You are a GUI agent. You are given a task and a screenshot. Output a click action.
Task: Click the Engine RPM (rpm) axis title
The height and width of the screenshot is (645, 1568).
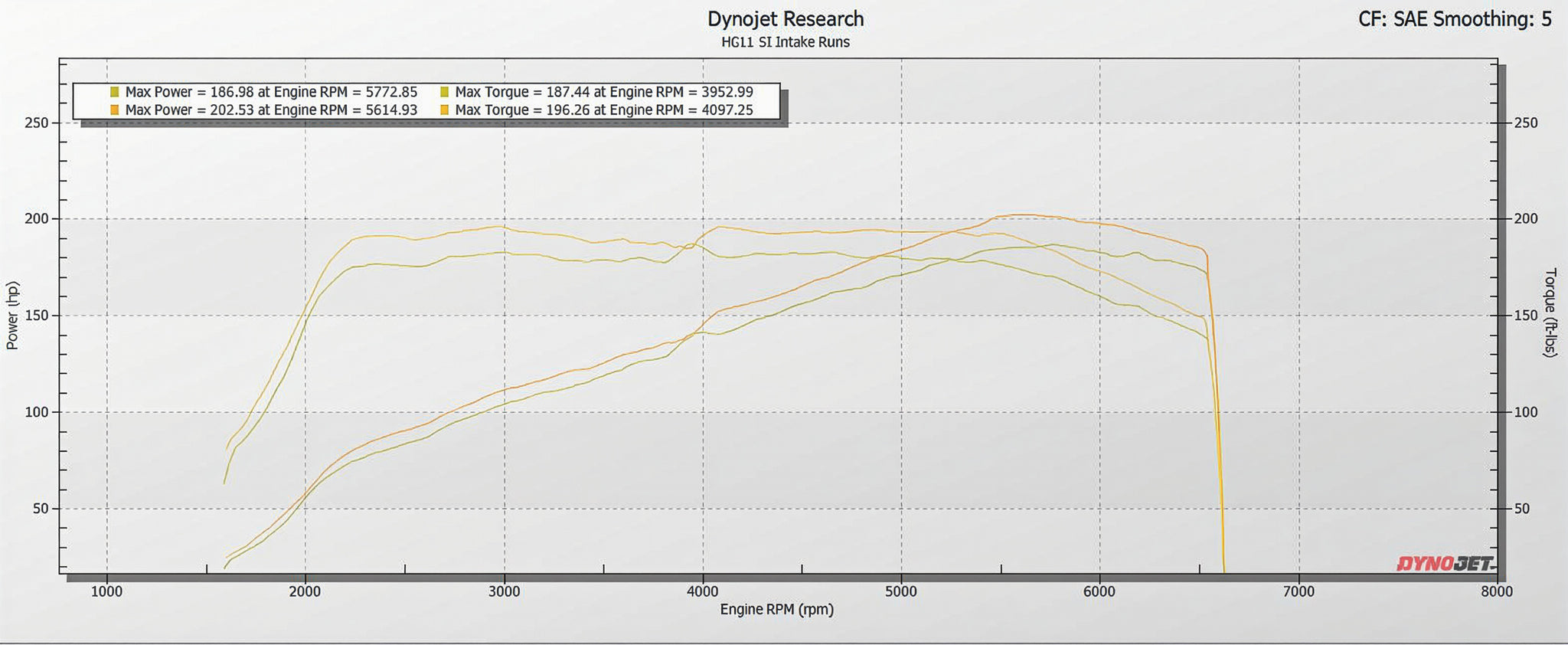point(776,610)
